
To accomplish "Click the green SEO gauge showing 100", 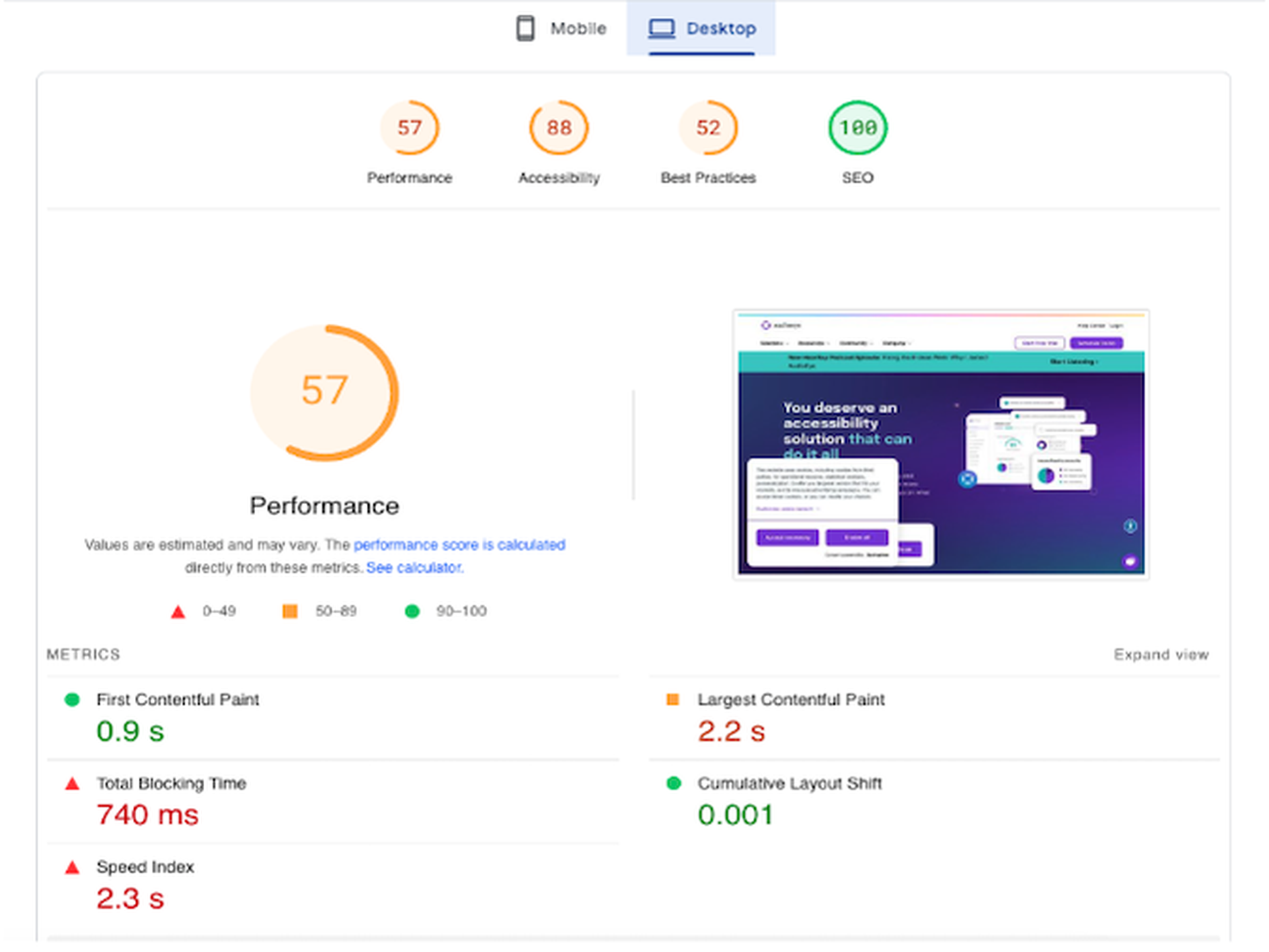I will 857,128.
